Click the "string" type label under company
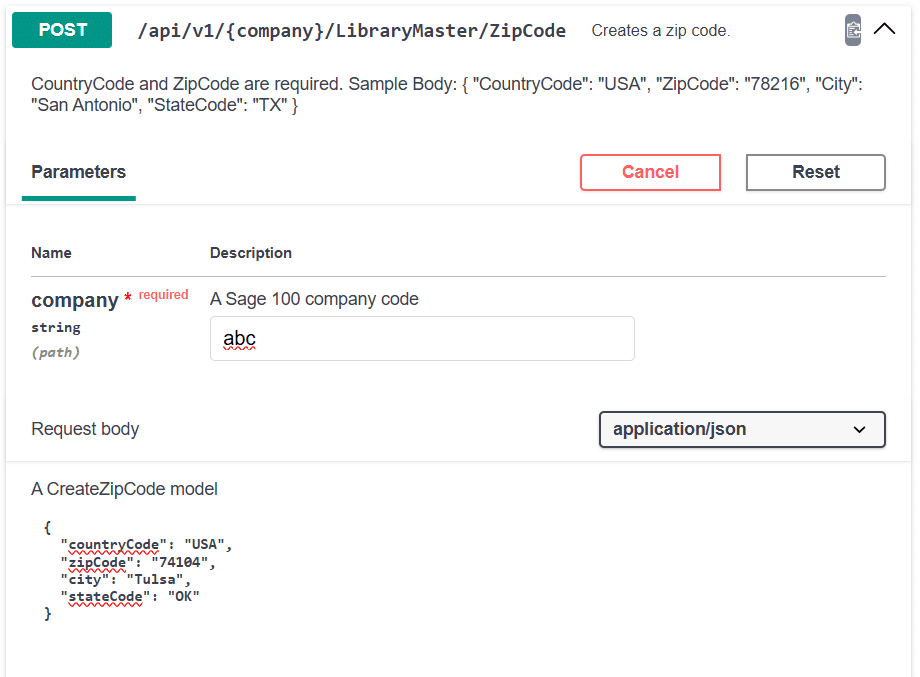This screenshot has height=677, width=920. (x=56, y=327)
